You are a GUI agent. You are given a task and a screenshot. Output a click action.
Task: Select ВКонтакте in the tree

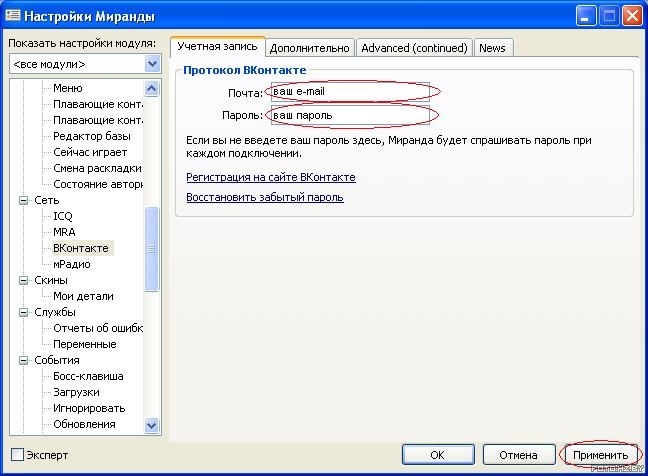pos(81,248)
